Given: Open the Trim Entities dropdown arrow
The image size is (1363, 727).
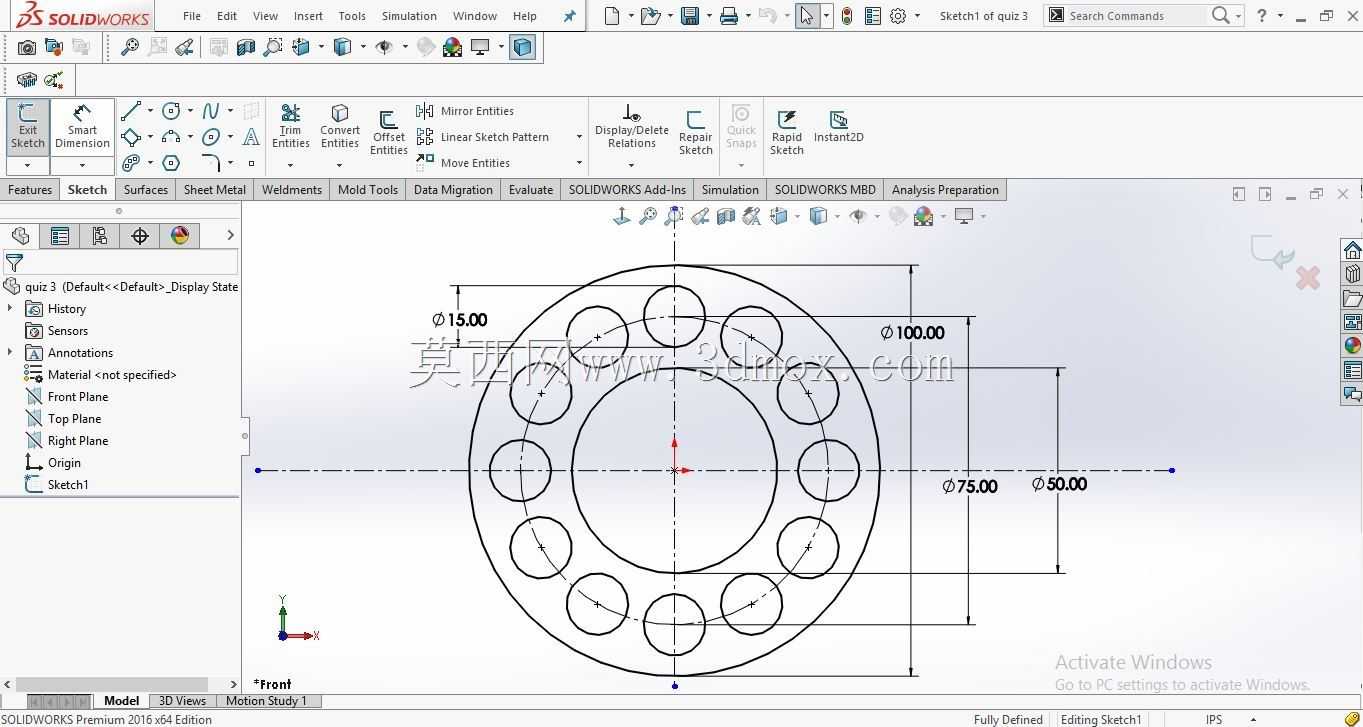Looking at the screenshot, I should 290,165.
